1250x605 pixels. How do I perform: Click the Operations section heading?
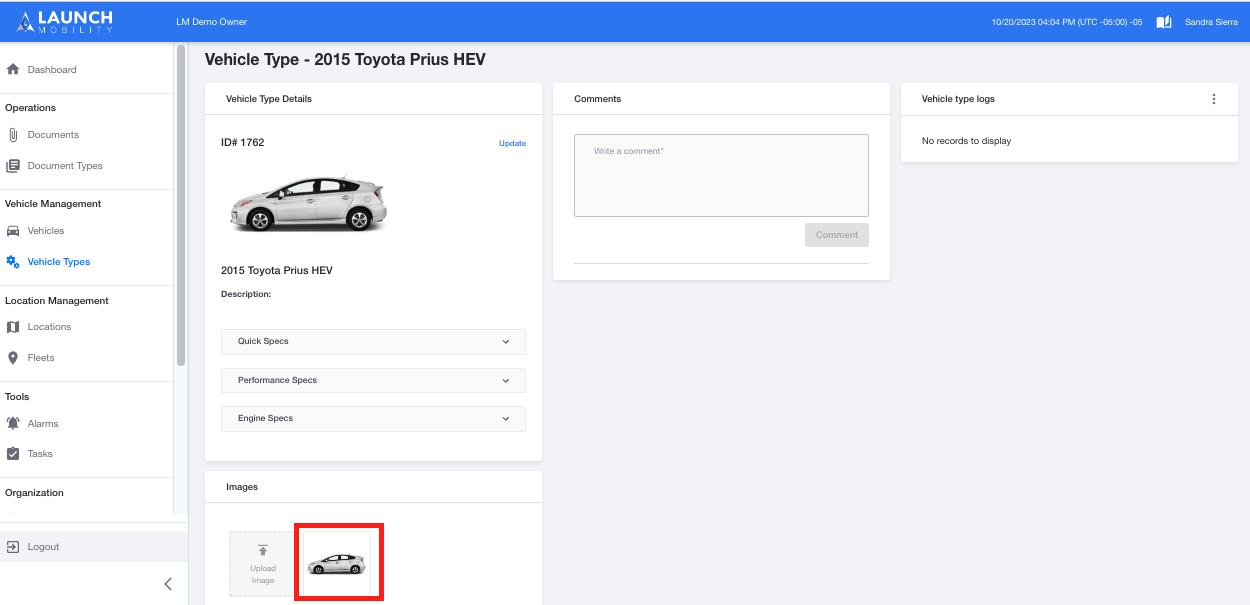pos(30,108)
